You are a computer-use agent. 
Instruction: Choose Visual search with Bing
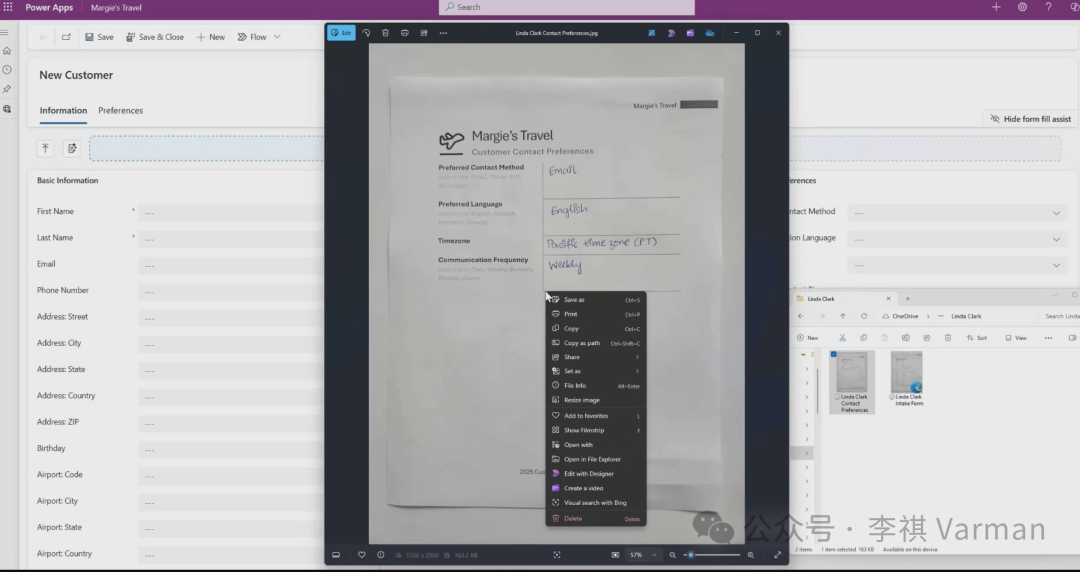click(596, 503)
